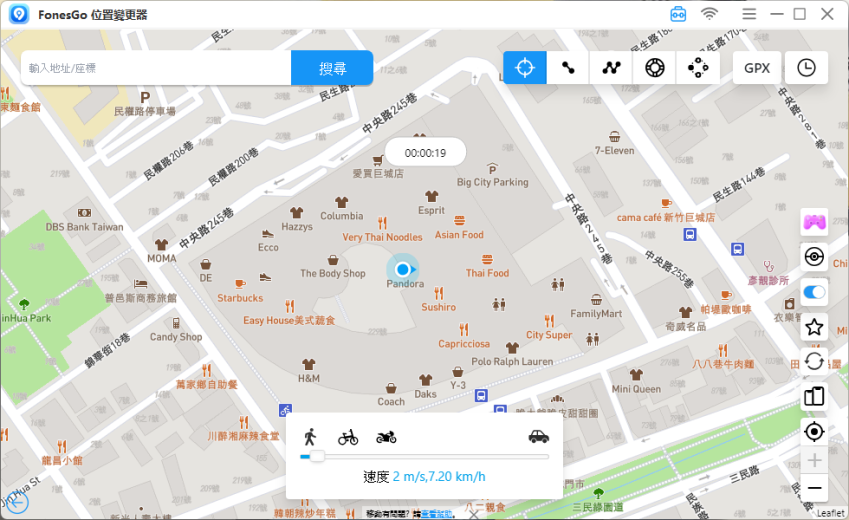849x520 pixels.
Task: Select car speed icon
Action: (539, 437)
